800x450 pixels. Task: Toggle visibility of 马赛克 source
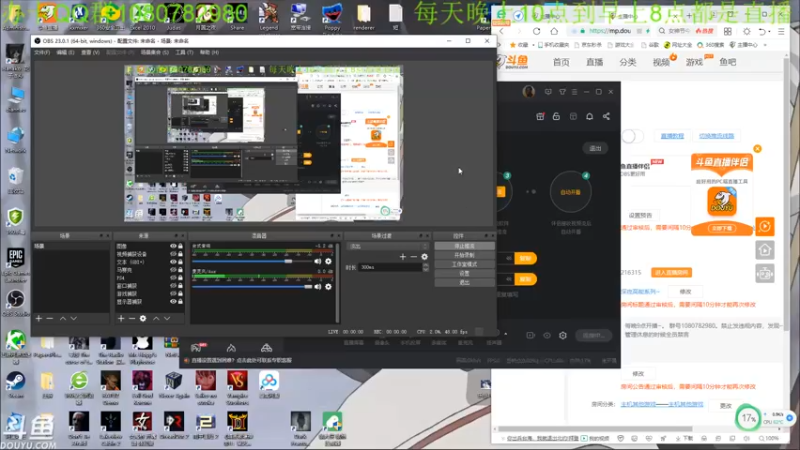click(173, 270)
